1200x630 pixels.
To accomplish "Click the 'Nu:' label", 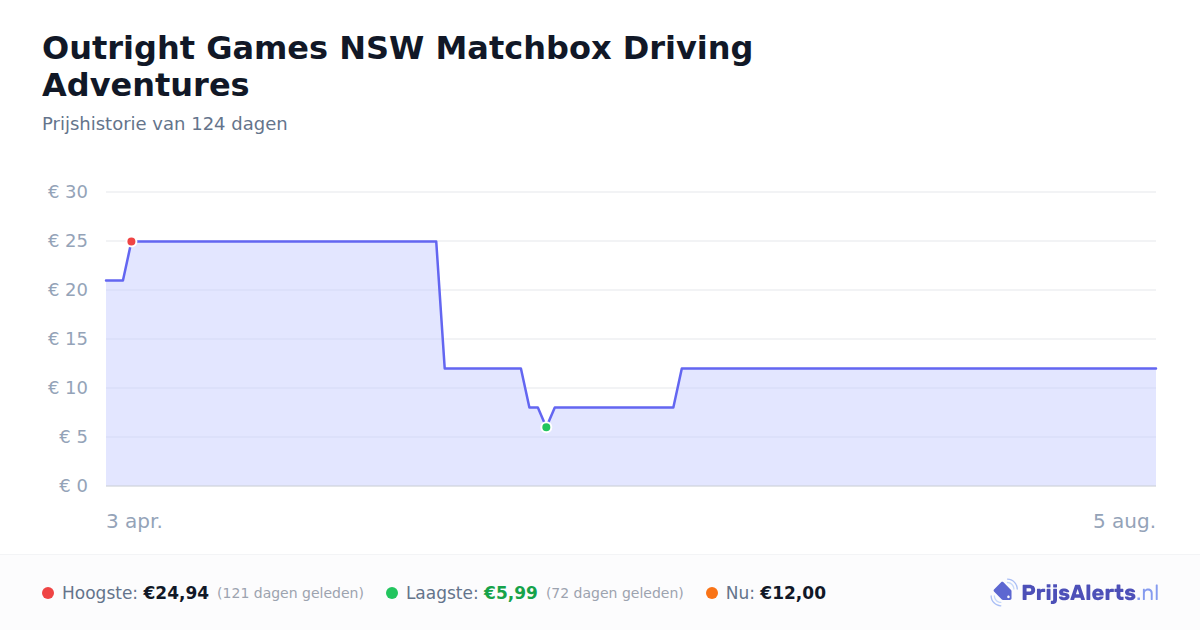I will click(740, 593).
